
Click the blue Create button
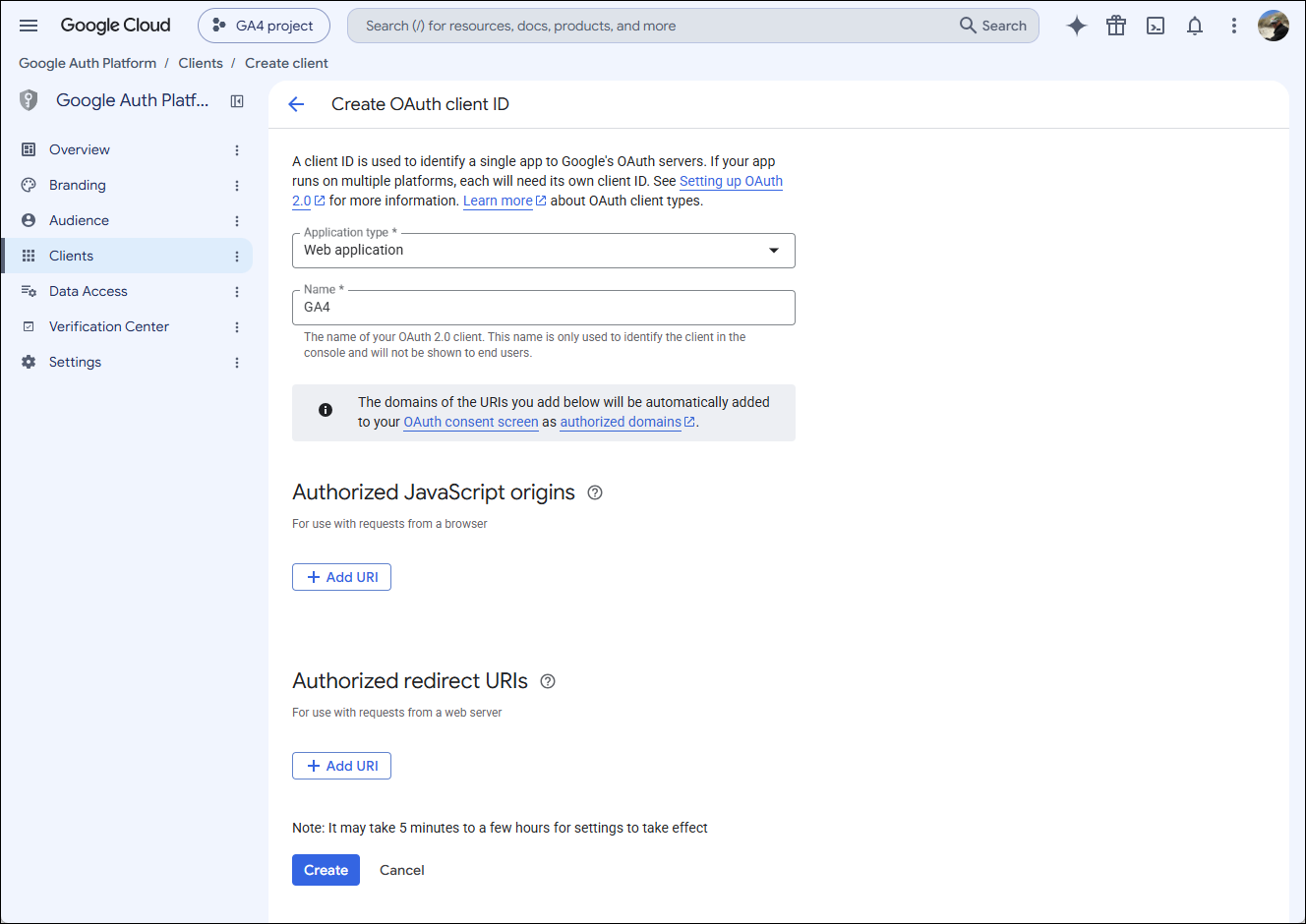point(326,870)
